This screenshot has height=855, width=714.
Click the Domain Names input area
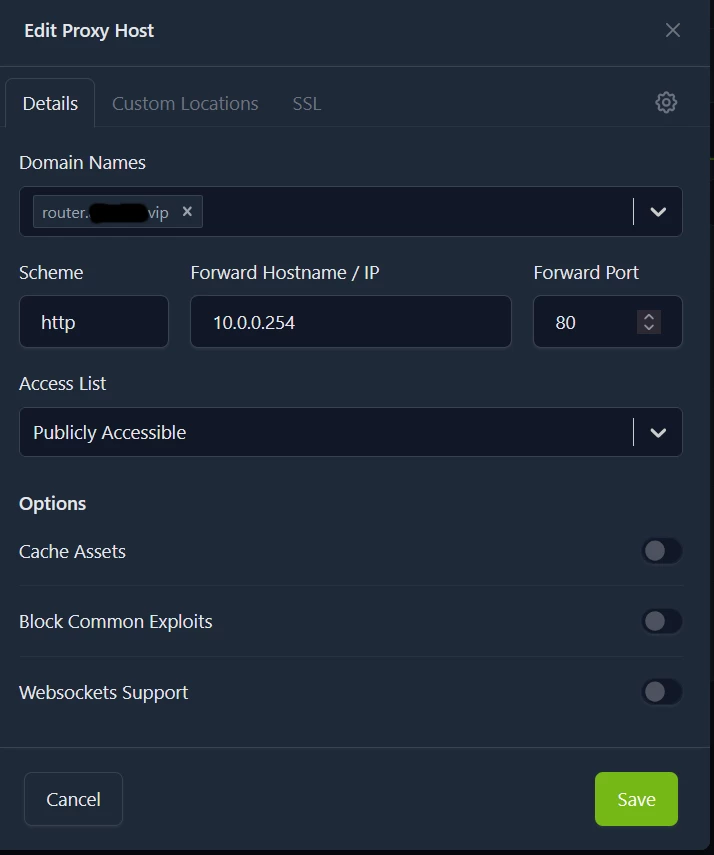tap(410, 212)
